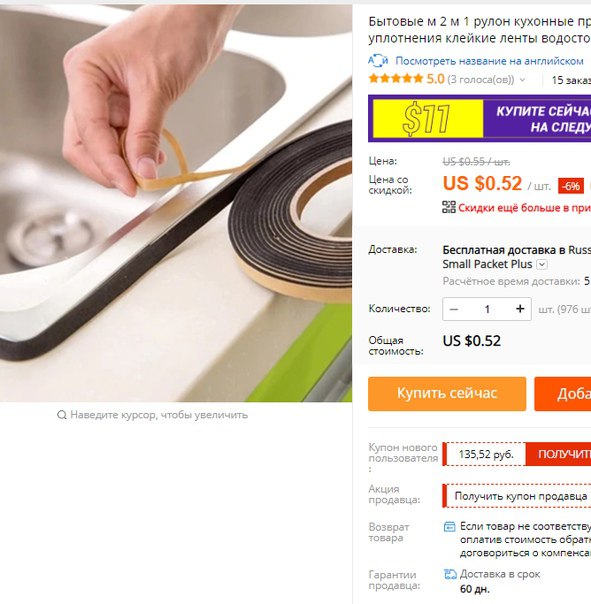Click the $11 promotional banner

pyautogui.click(x=480, y=118)
